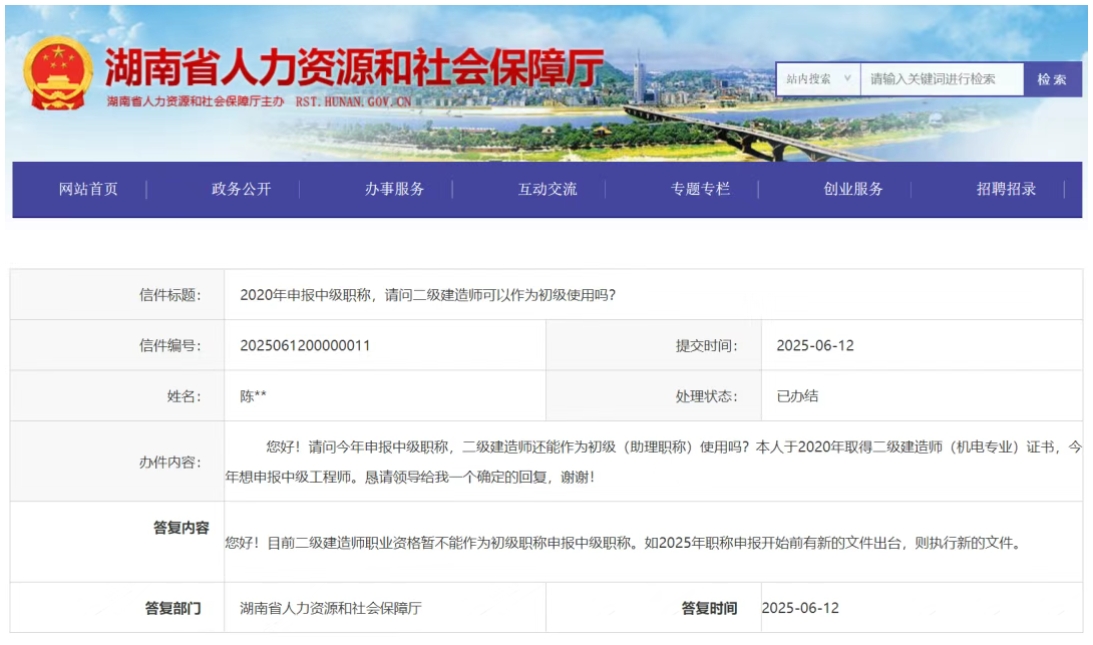Viewport: 1093px width, 645px height.
Task: Click the 提交时间 label
Action: 706,345
